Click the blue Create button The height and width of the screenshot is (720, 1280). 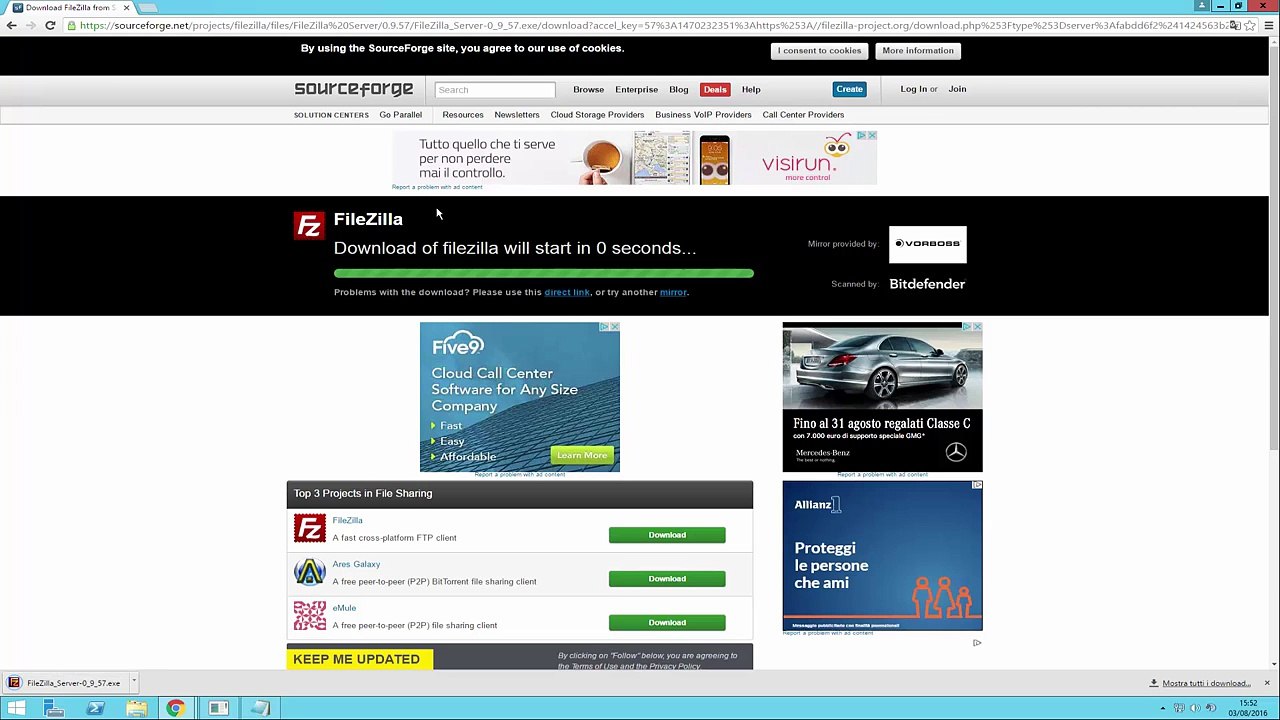coord(849,89)
